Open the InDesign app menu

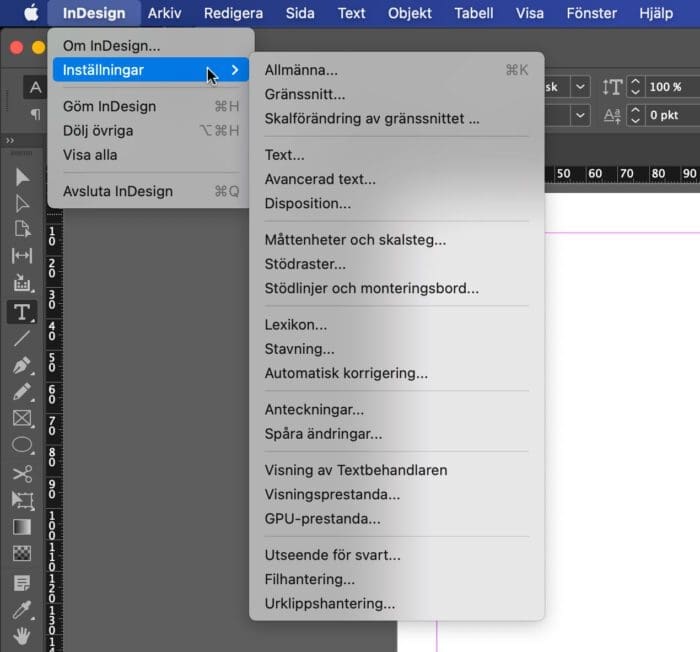(x=94, y=13)
